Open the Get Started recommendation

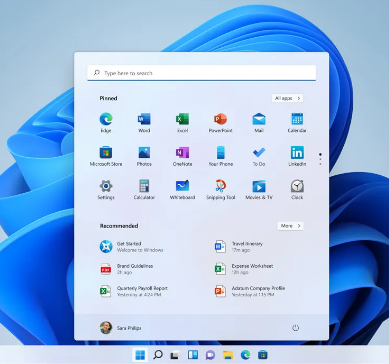pyautogui.click(x=132, y=247)
